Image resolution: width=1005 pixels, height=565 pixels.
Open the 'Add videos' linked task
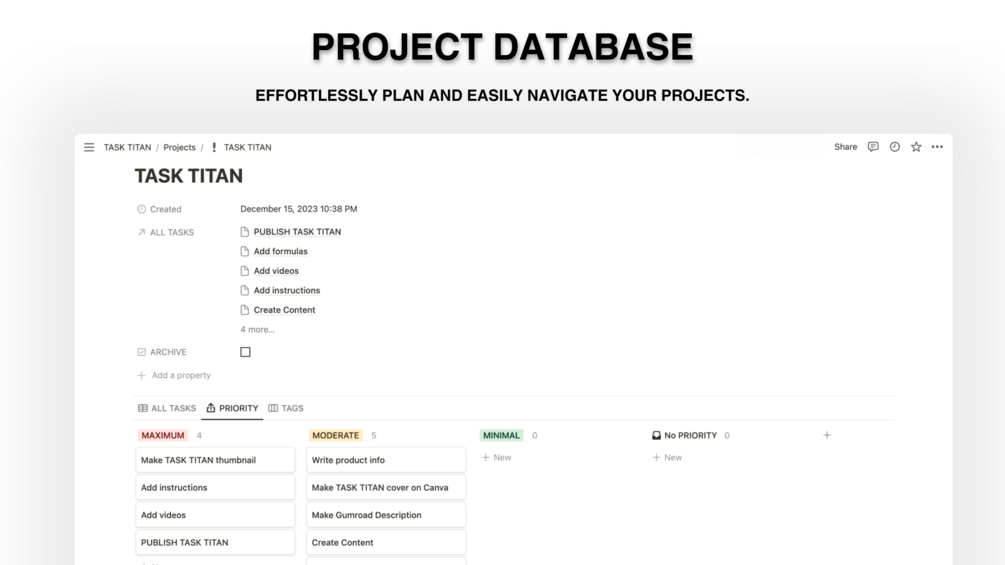click(276, 271)
